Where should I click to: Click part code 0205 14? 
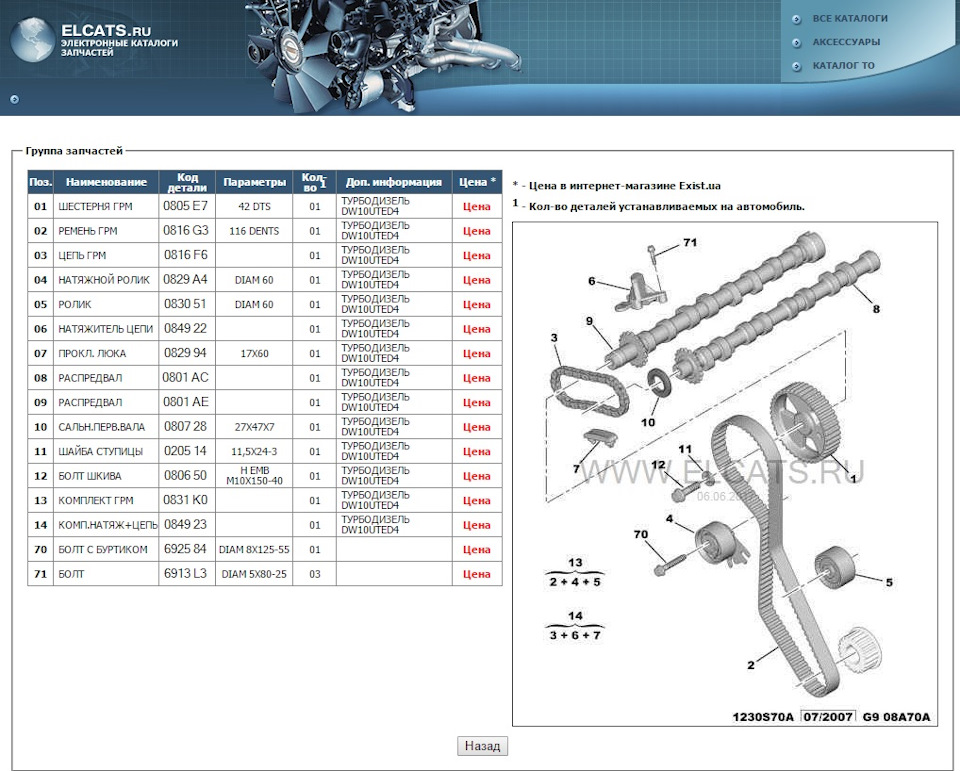(186, 451)
